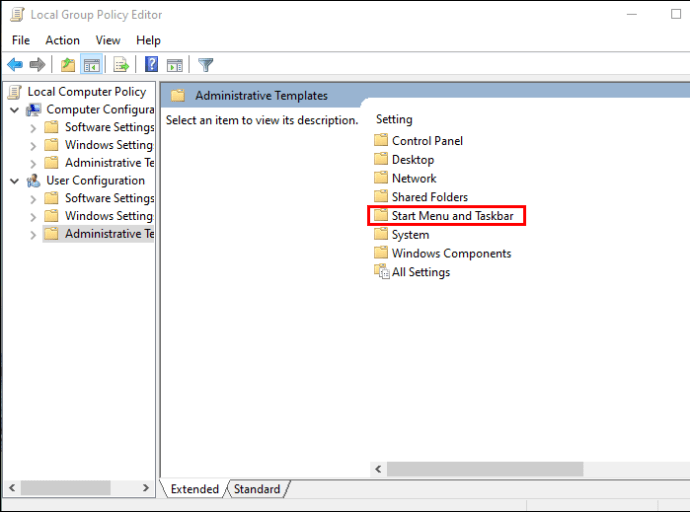Click the Back arrow toolbar icon
Image resolution: width=690 pixels, height=512 pixels.
tap(15, 65)
